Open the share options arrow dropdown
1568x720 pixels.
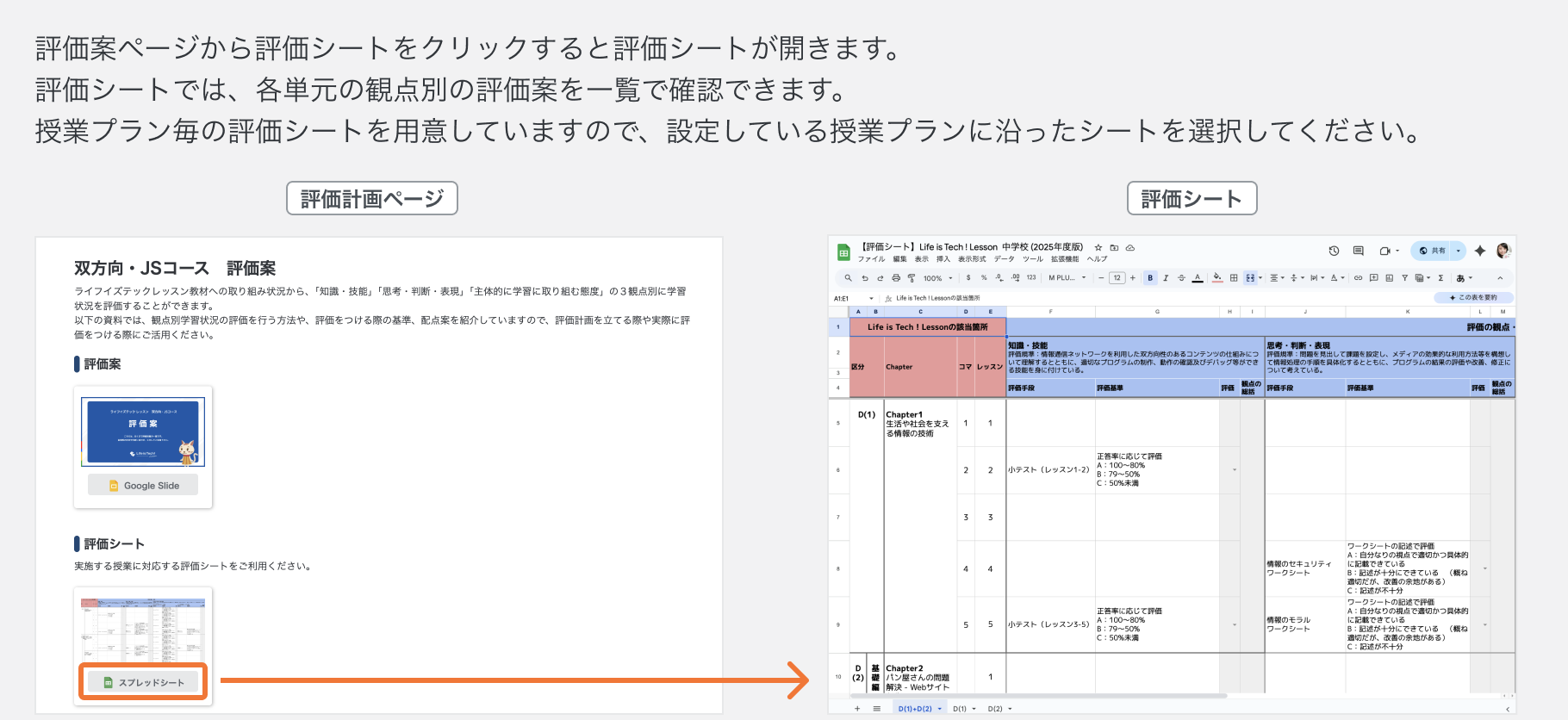click(1458, 251)
